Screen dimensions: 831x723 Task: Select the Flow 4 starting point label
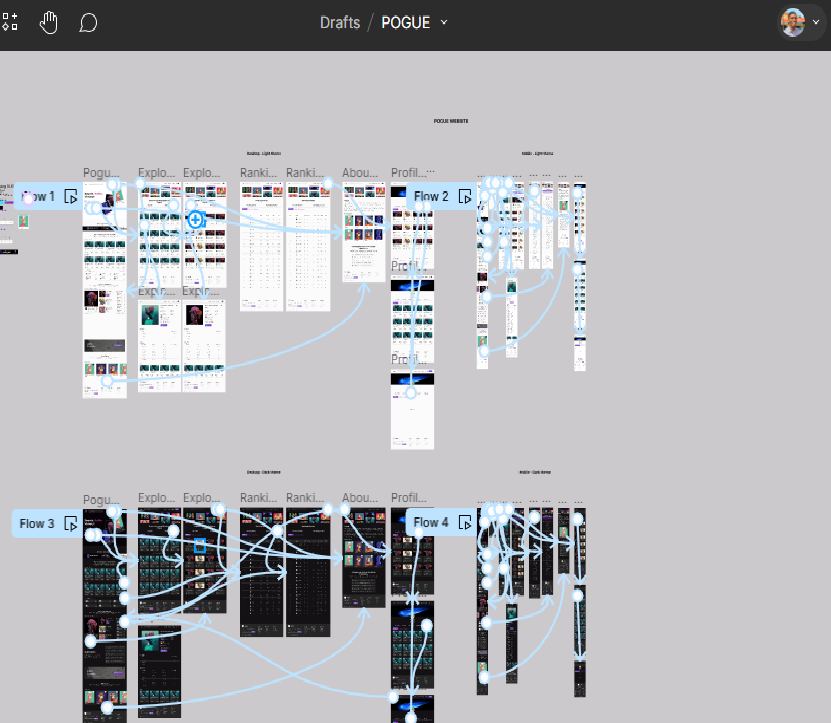430,523
